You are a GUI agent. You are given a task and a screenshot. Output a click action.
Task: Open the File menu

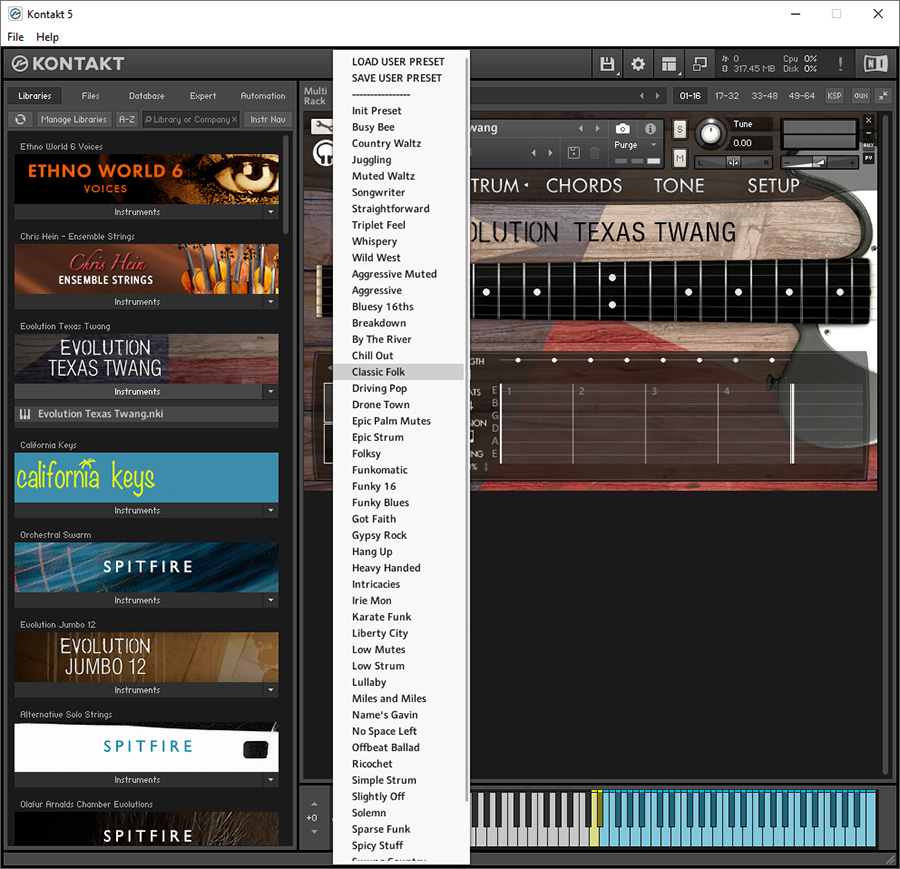[x=15, y=37]
